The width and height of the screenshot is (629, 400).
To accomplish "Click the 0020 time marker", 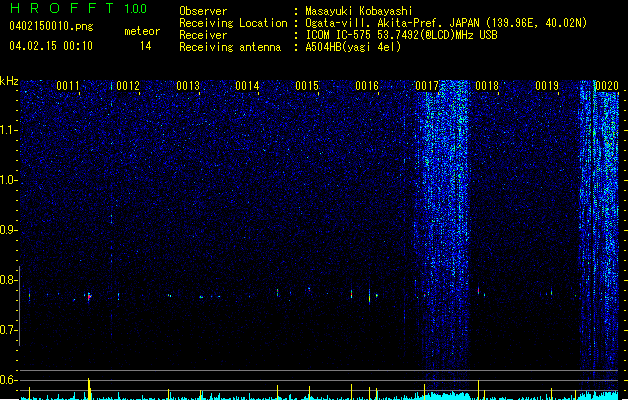I will [x=607, y=86].
